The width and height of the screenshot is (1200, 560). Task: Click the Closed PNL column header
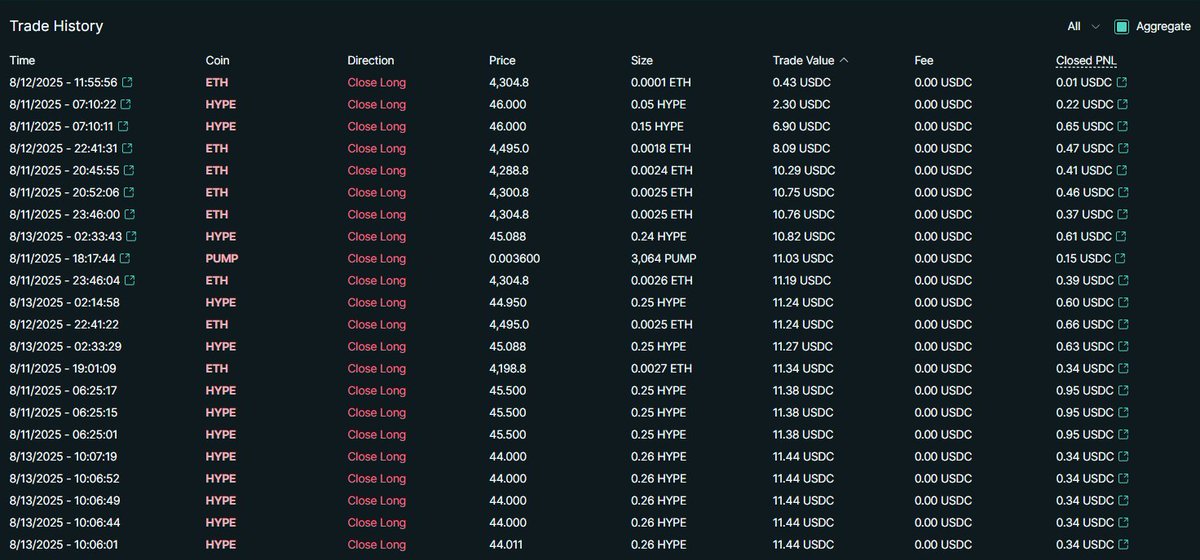click(1086, 61)
